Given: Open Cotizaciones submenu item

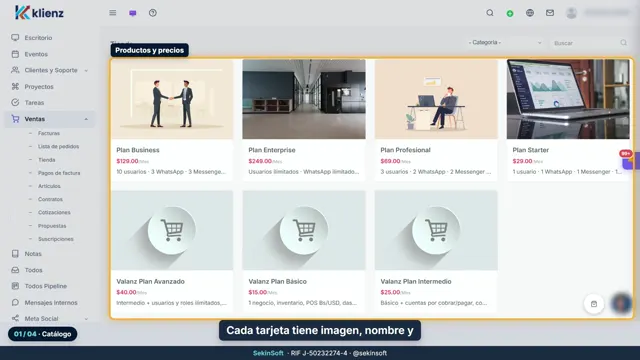Looking at the screenshot, I should (x=54, y=212).
